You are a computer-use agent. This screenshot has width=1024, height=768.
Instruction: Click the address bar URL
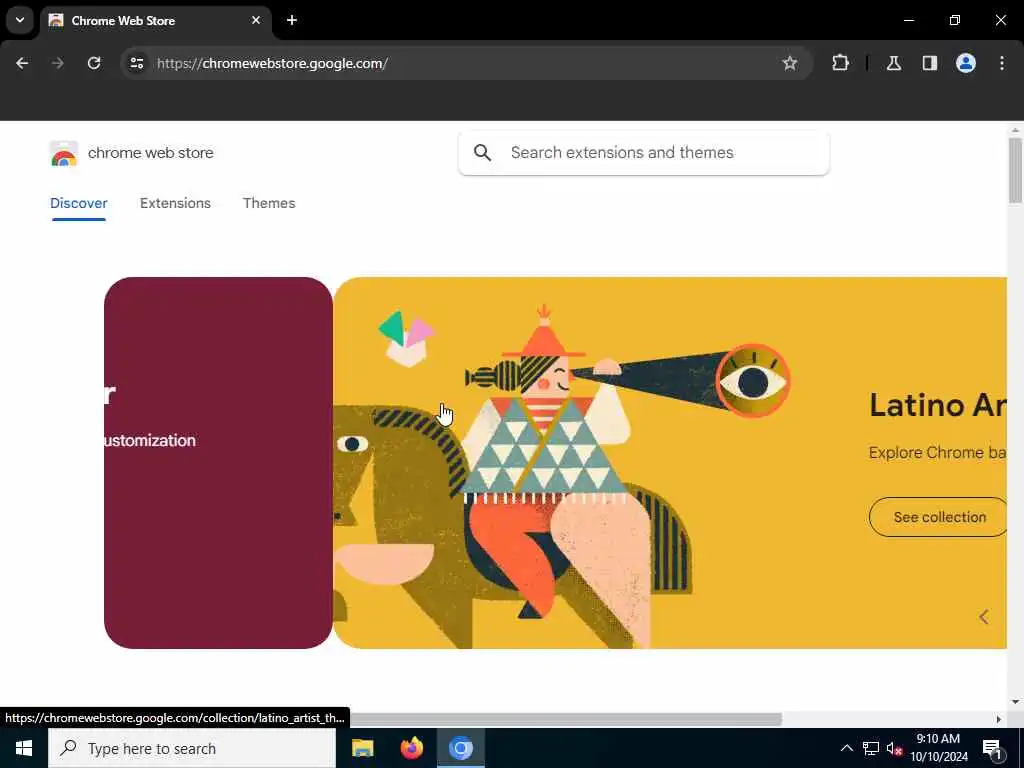coord(272,63)
